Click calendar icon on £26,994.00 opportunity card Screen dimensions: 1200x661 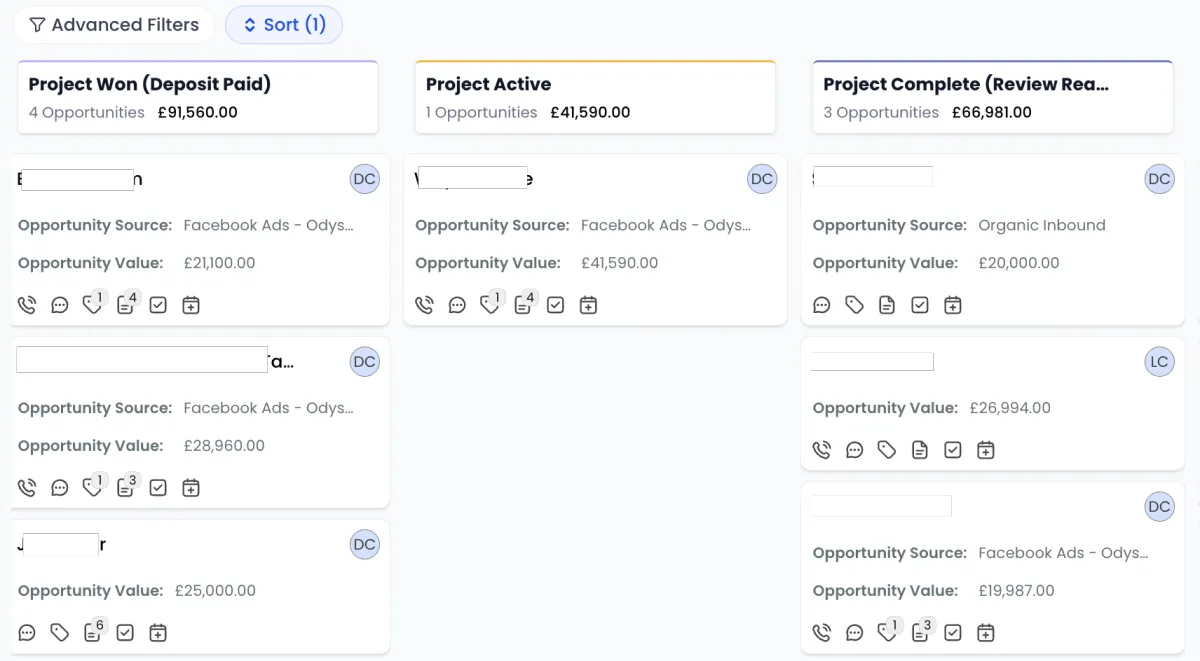[985, 450]
